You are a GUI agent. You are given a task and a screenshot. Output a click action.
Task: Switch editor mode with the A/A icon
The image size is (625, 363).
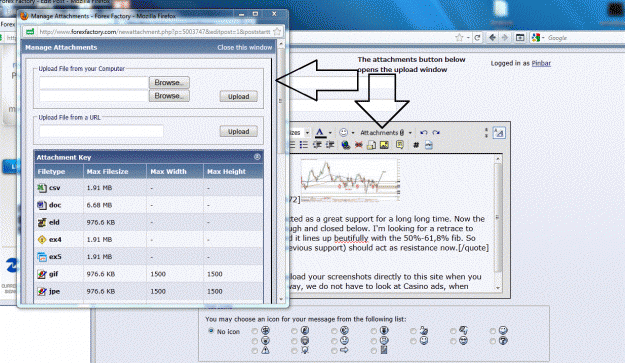(x=499, y=133)
